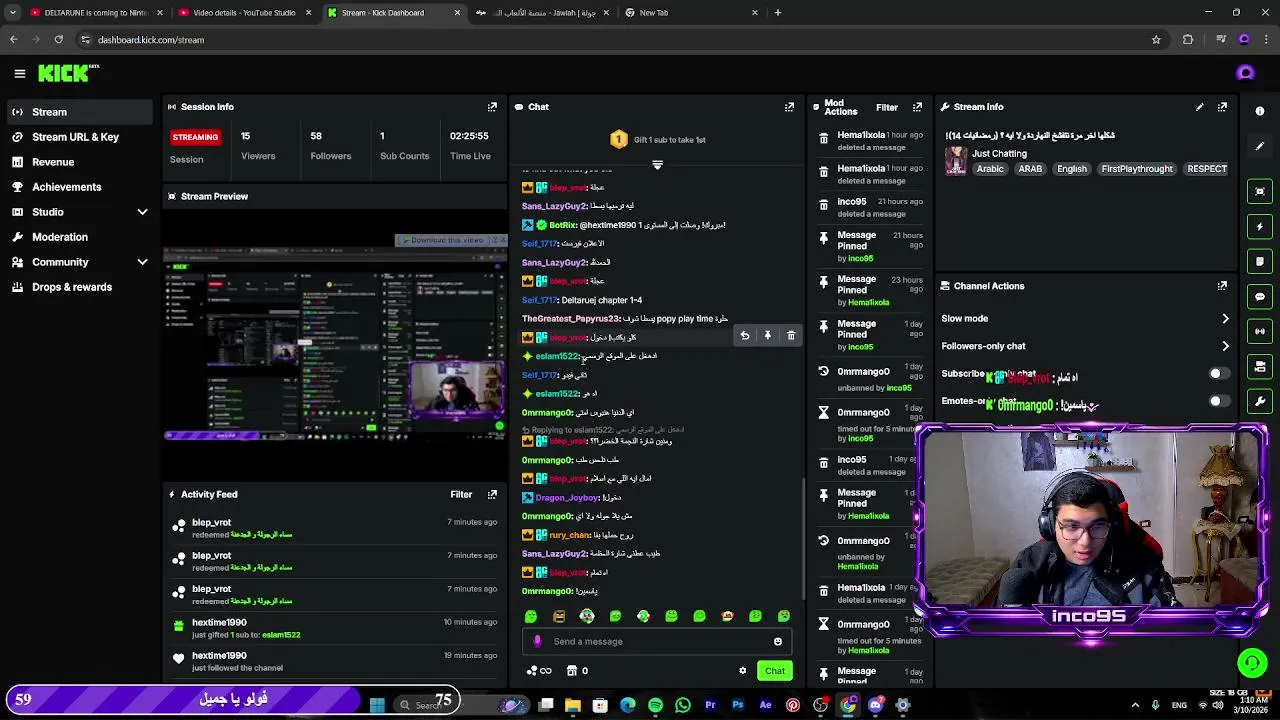This screenshot has height=720, width=1280.
Task: Open Discord from the taskbar
Action: (x=875, y=705)
